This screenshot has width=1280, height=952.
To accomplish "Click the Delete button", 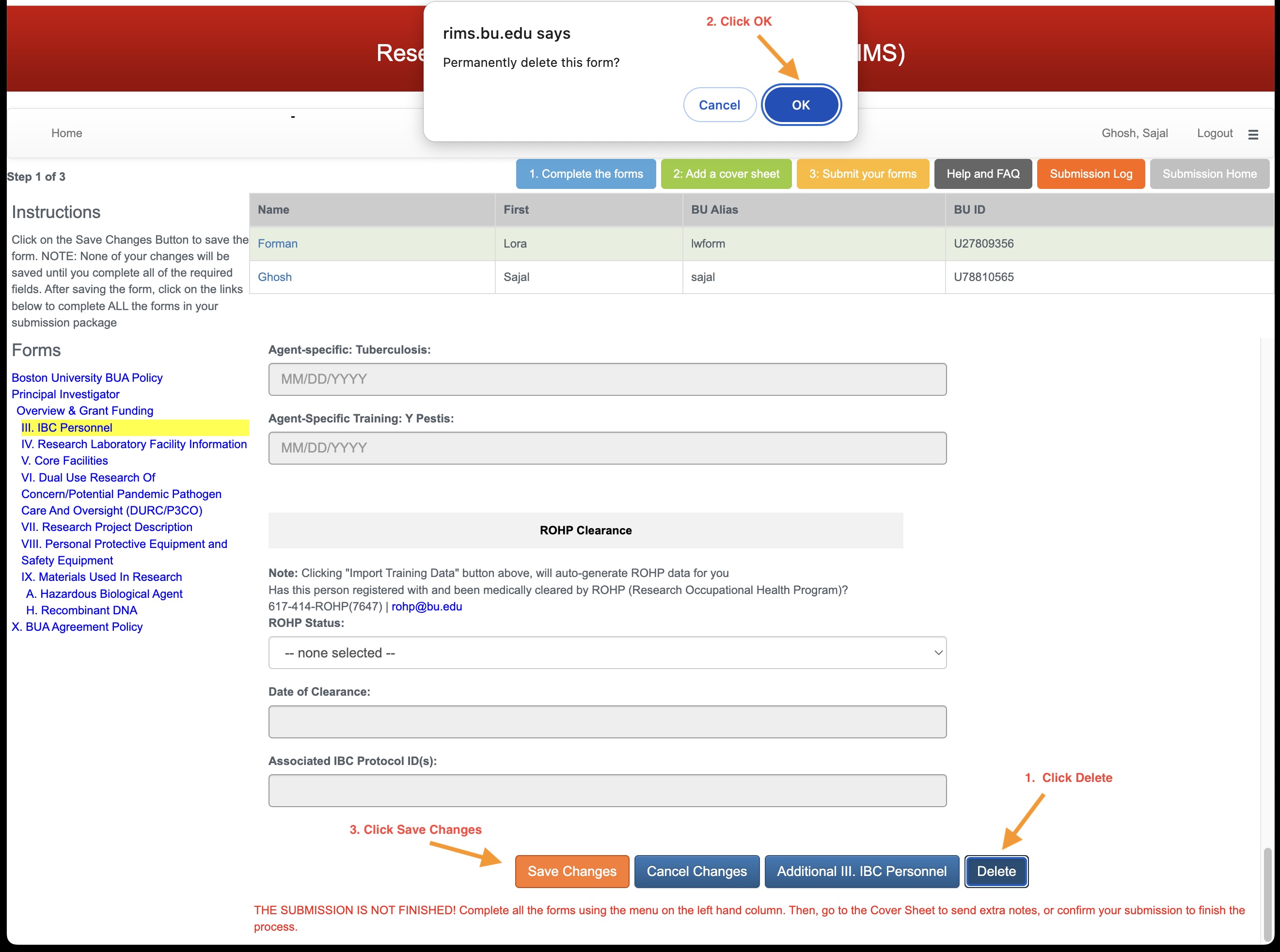I will pyautogui.click(x=996, y=871).
